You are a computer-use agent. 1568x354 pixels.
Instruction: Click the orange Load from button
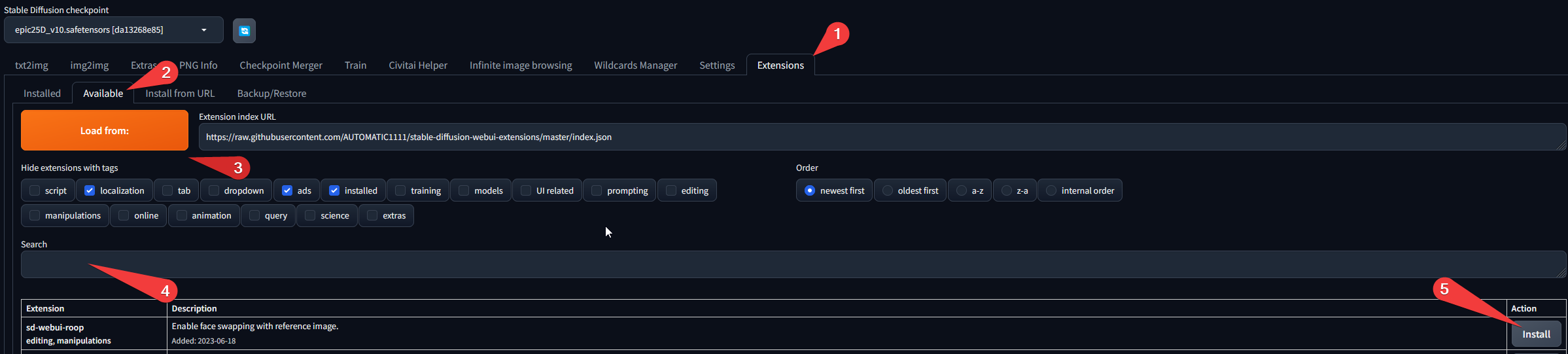(105, 130)
